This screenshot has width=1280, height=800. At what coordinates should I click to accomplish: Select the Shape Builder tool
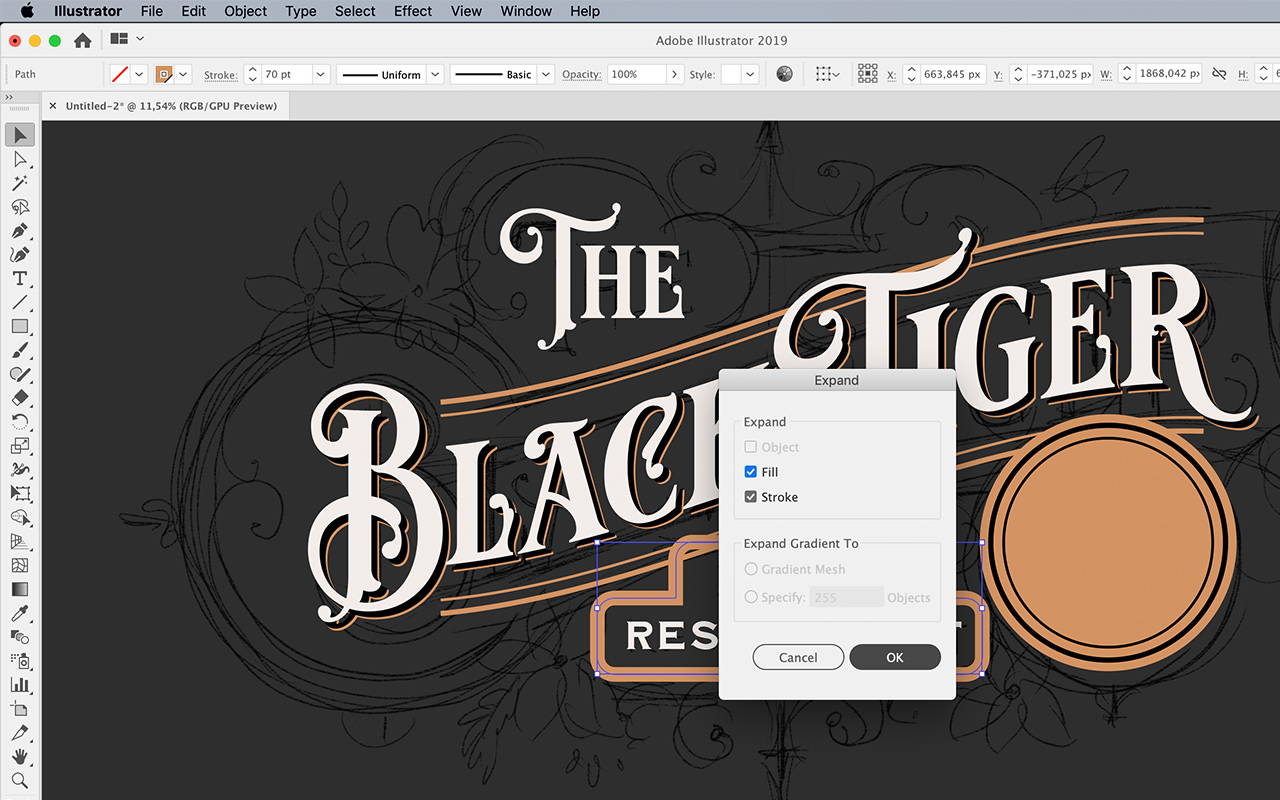click(x=20, y=518)
